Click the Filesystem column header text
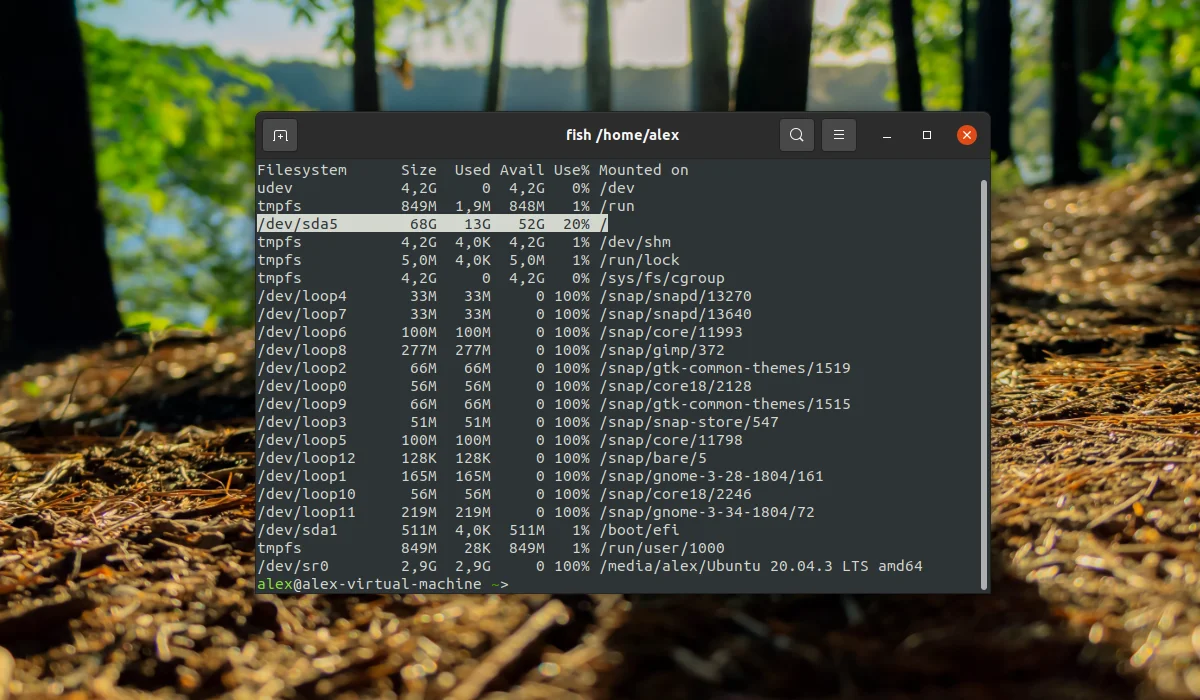This screenshot has width=1200, height=700. (x=302, y=170)
